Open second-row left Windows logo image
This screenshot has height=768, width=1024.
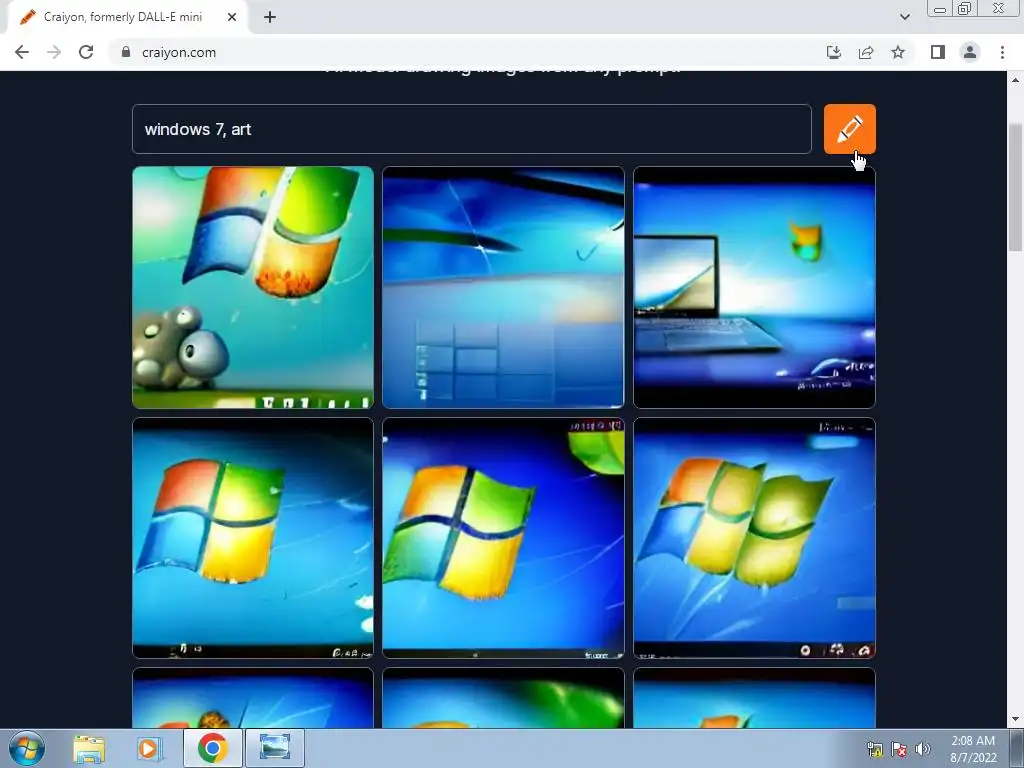253,538
